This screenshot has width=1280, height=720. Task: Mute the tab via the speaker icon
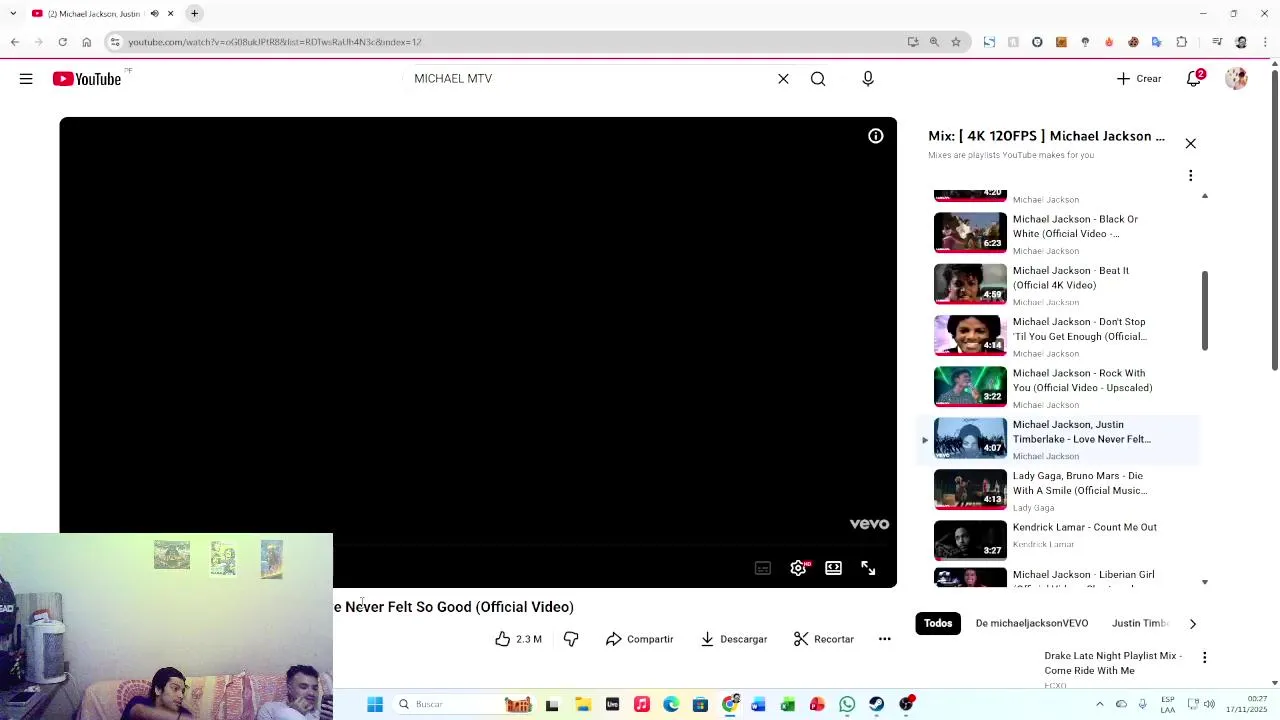[154, 14]
